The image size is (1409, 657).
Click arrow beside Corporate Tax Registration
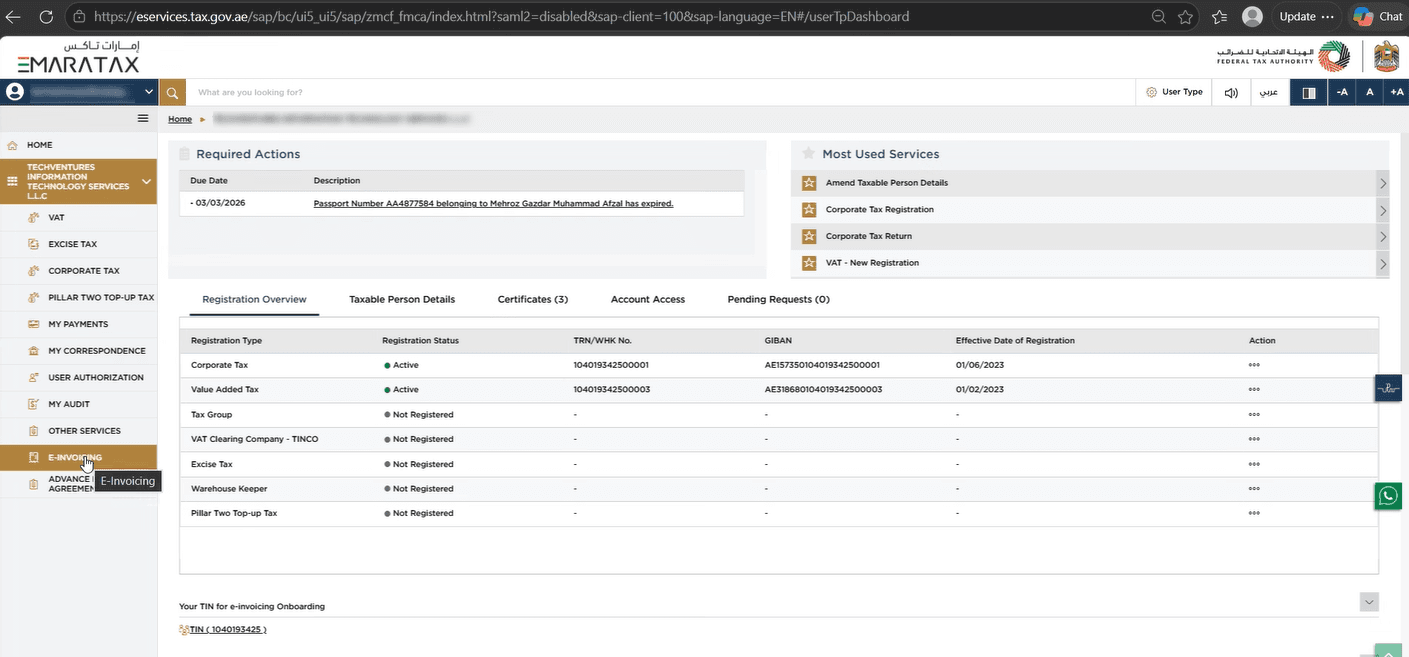[1383, 210]
